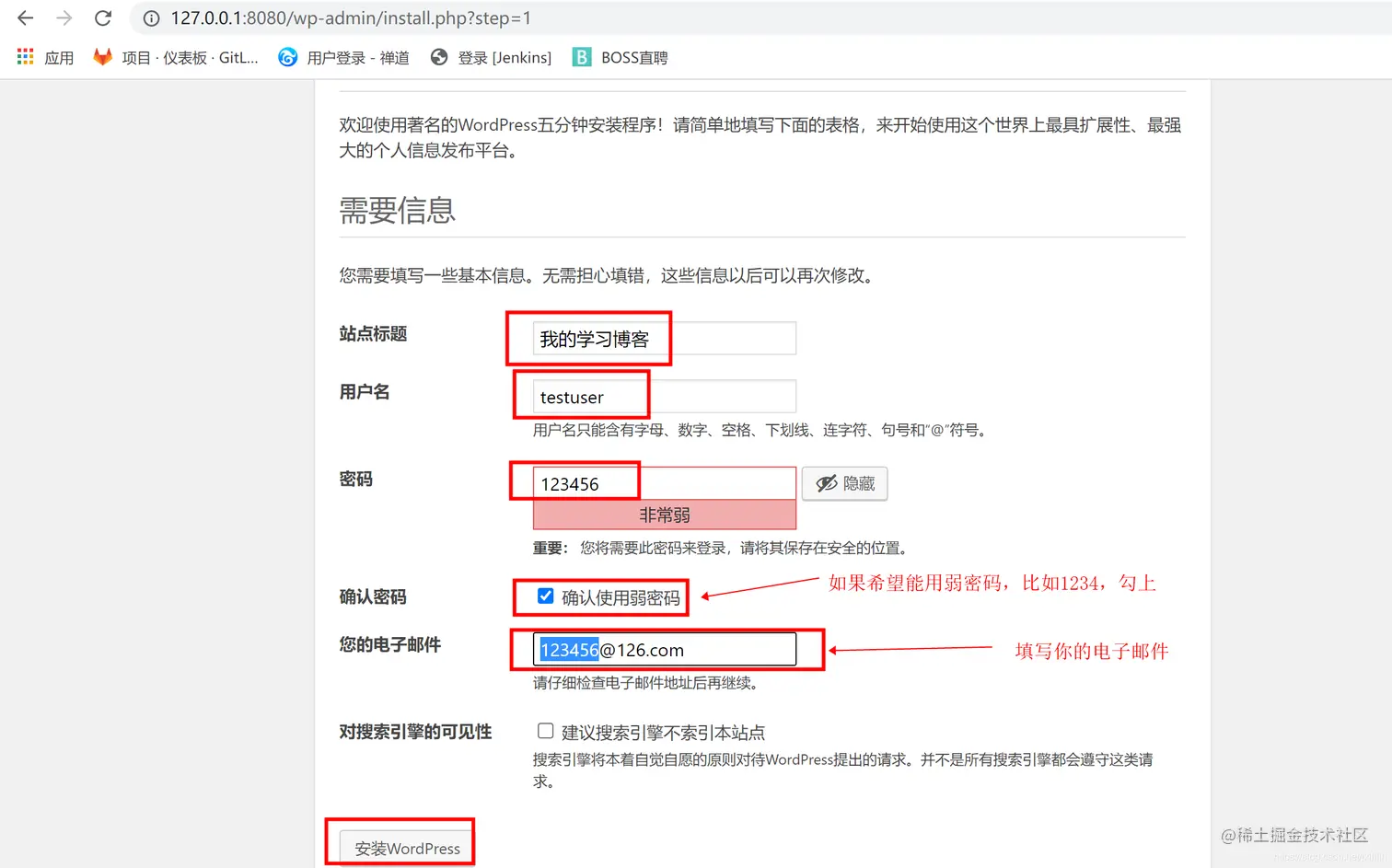
Task: Click the grayed forward navigation arrow
Action: click(x=62, y=17)
